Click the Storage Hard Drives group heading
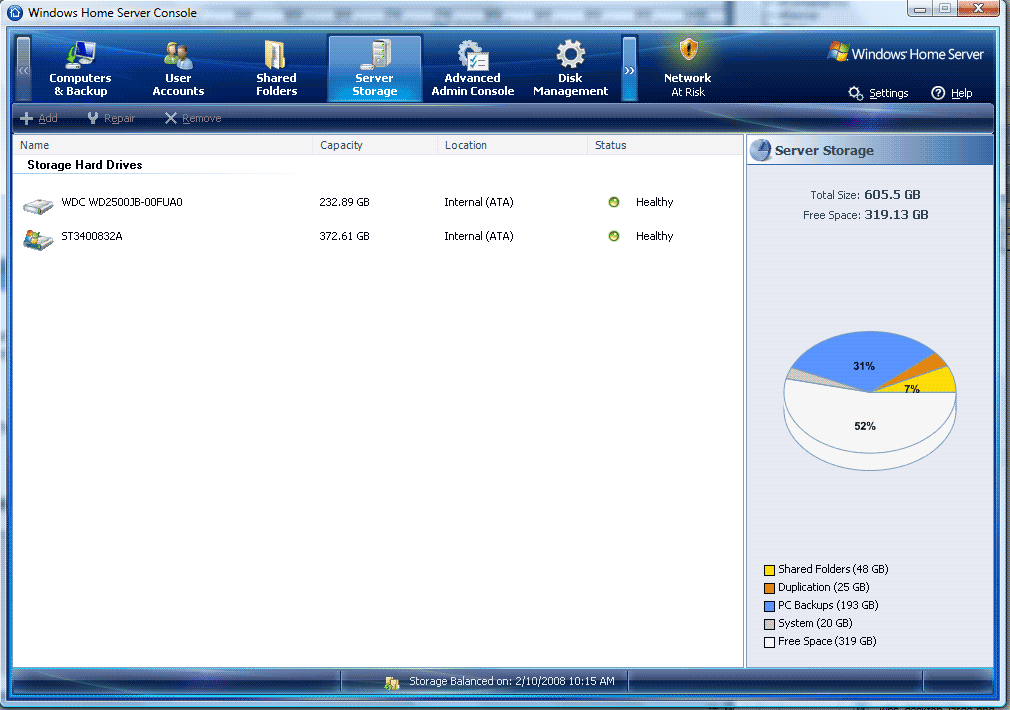The height and width of the screenshot is (710, 1010). pyautogui.click(x=84, y=165)
